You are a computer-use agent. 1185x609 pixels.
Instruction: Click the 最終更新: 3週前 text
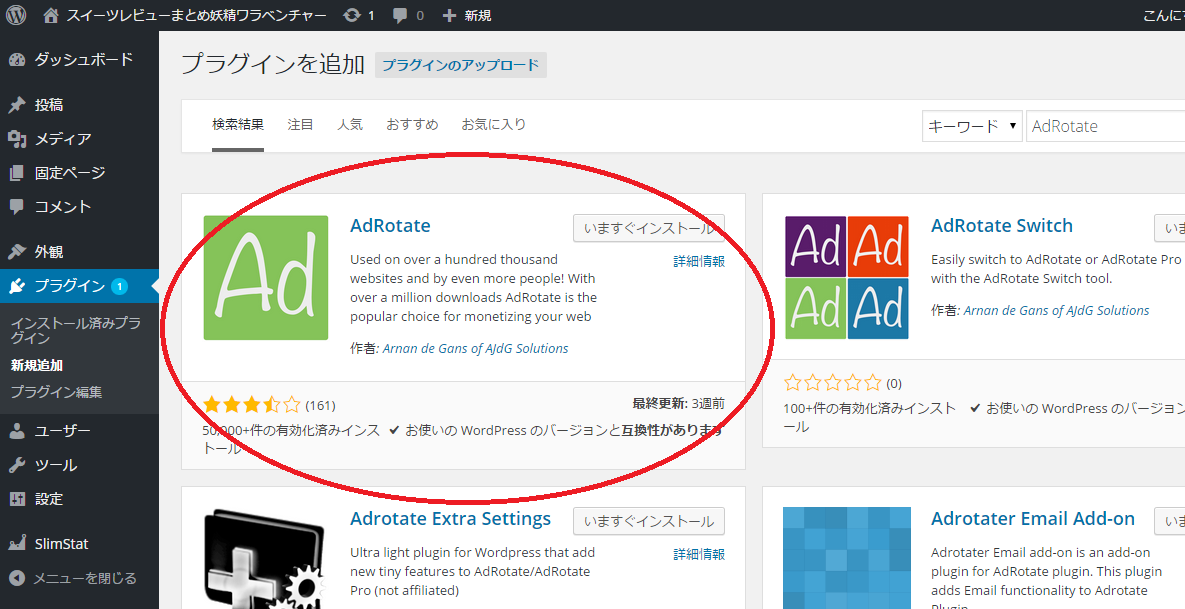click(679, 403)
